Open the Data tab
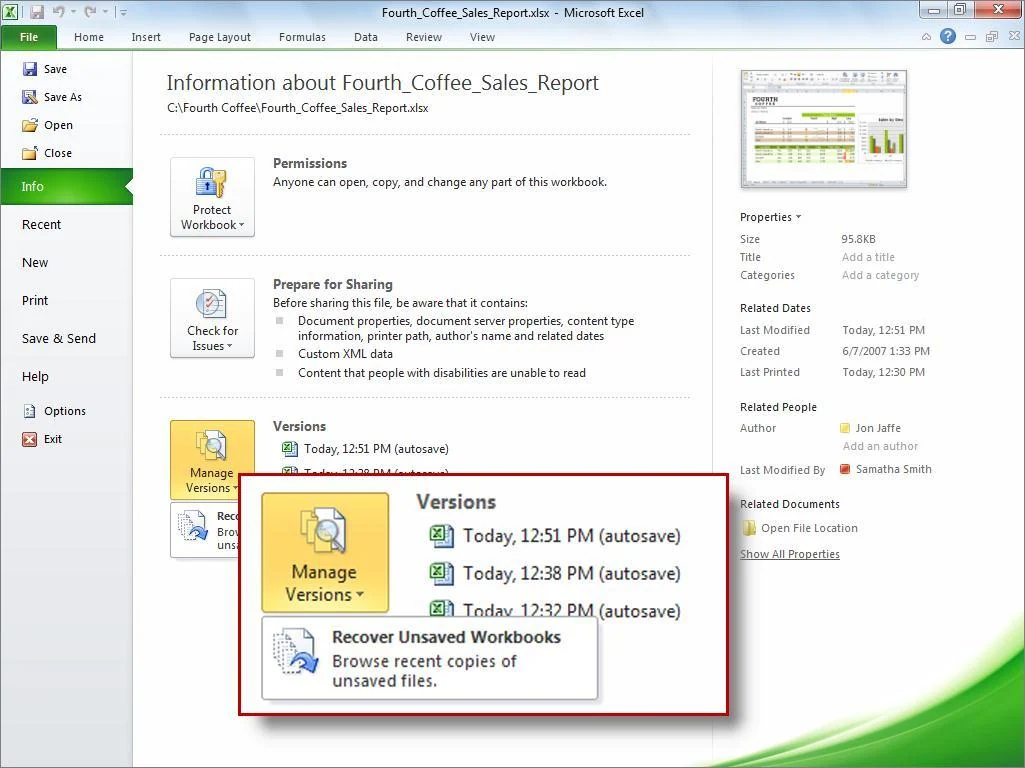The image size is (1025, 768). point(365,37)
